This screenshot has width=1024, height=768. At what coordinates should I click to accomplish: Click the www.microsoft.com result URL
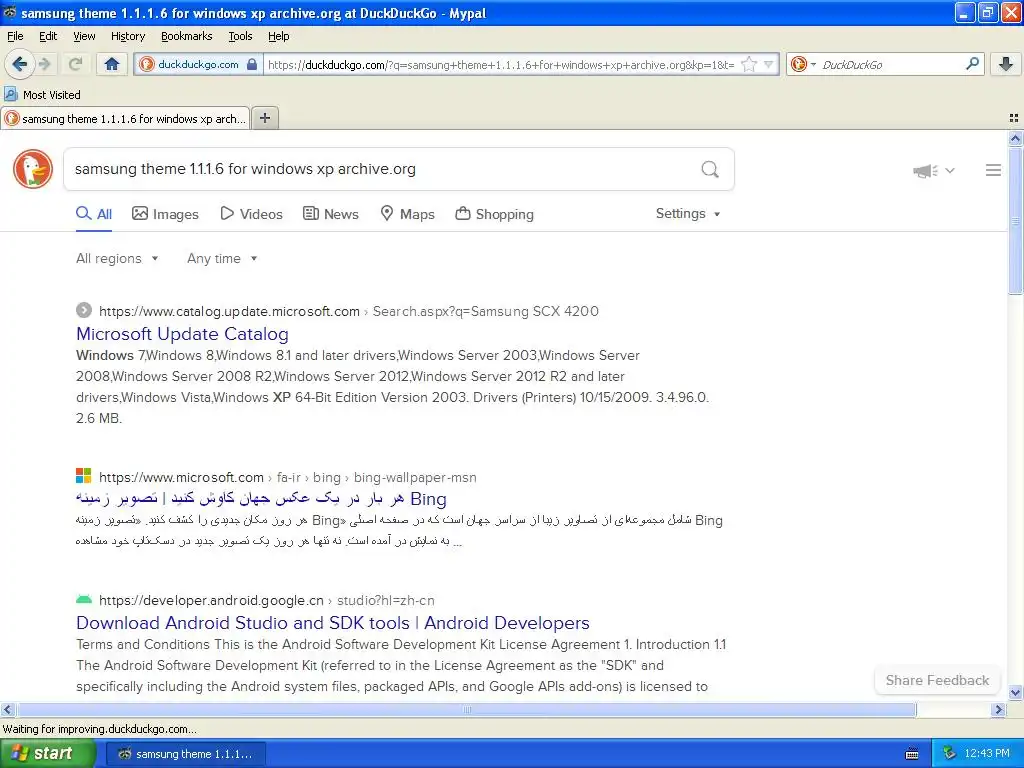point(181,477)
